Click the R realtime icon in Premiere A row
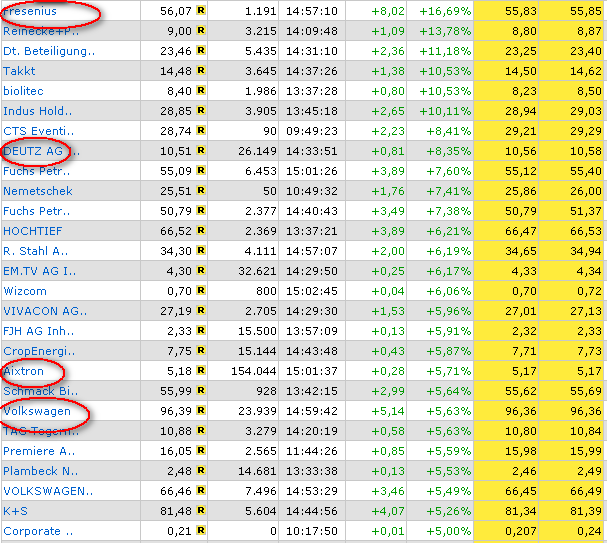This screenshot has height=543, width=607. [201, 450]
